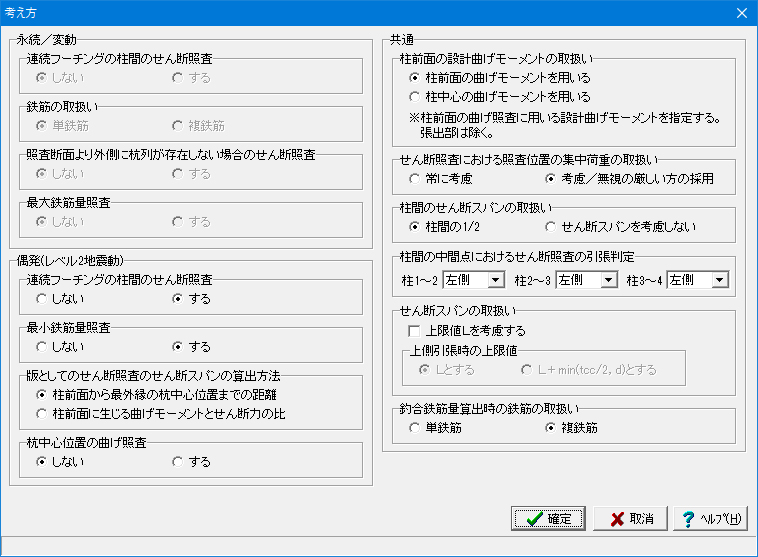Image resolution: width=758 pixels, height=557 pixels.
Task: Select する for 照査断面より外側に杭列が存在しない場合
Action: pyautogui.click(x=191, y=174)
